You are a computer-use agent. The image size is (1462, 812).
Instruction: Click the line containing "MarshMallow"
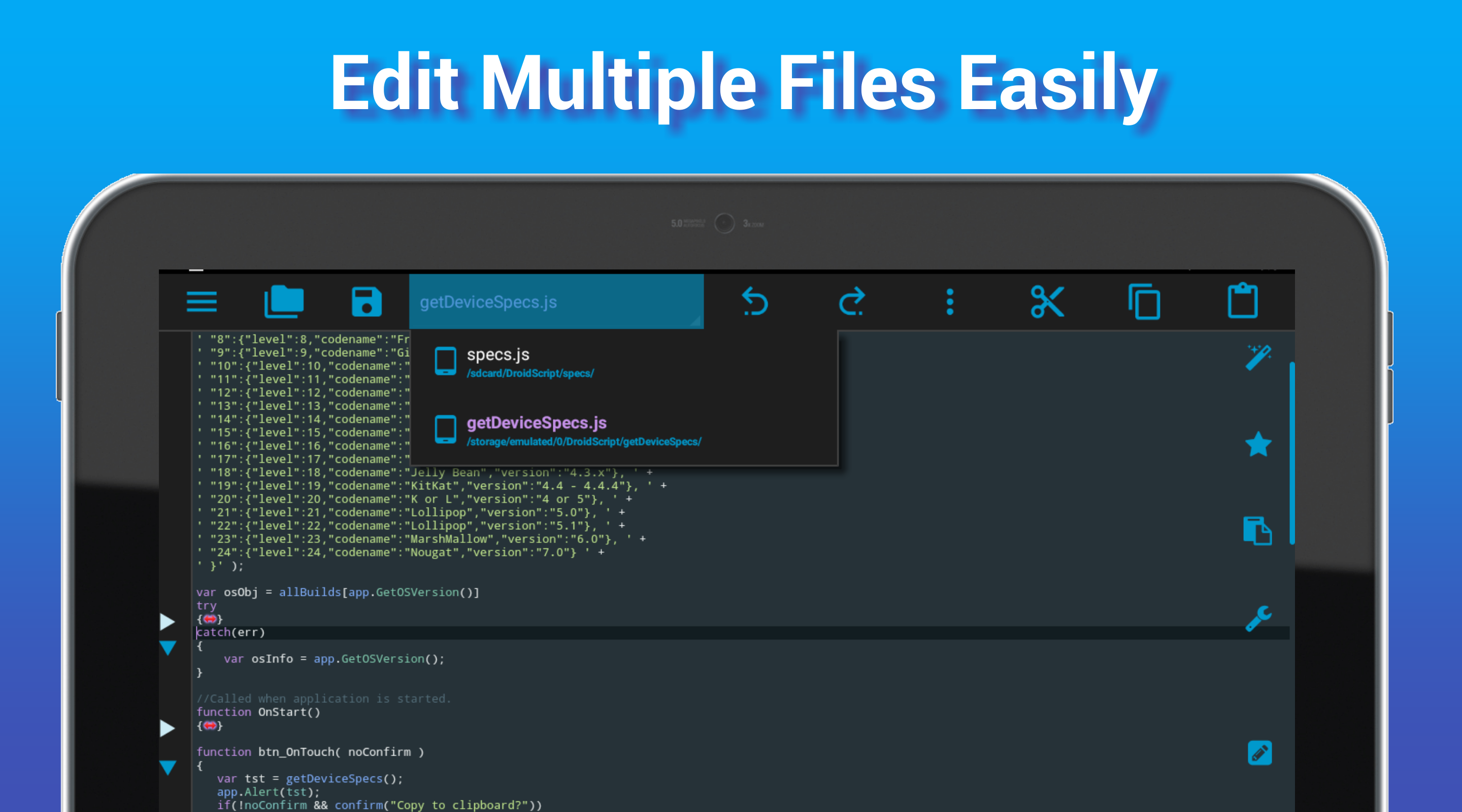tap(420, 539)
